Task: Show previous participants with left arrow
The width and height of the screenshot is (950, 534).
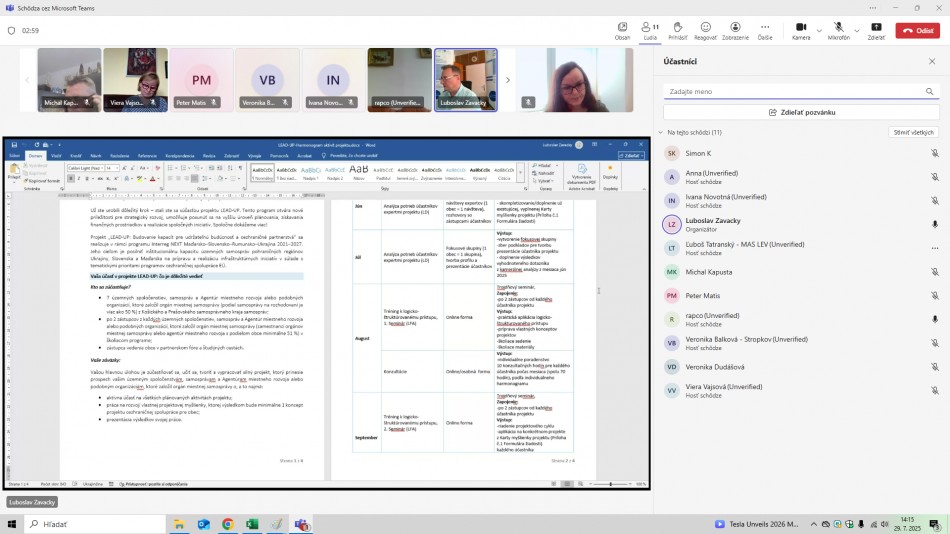Action: 27,80
